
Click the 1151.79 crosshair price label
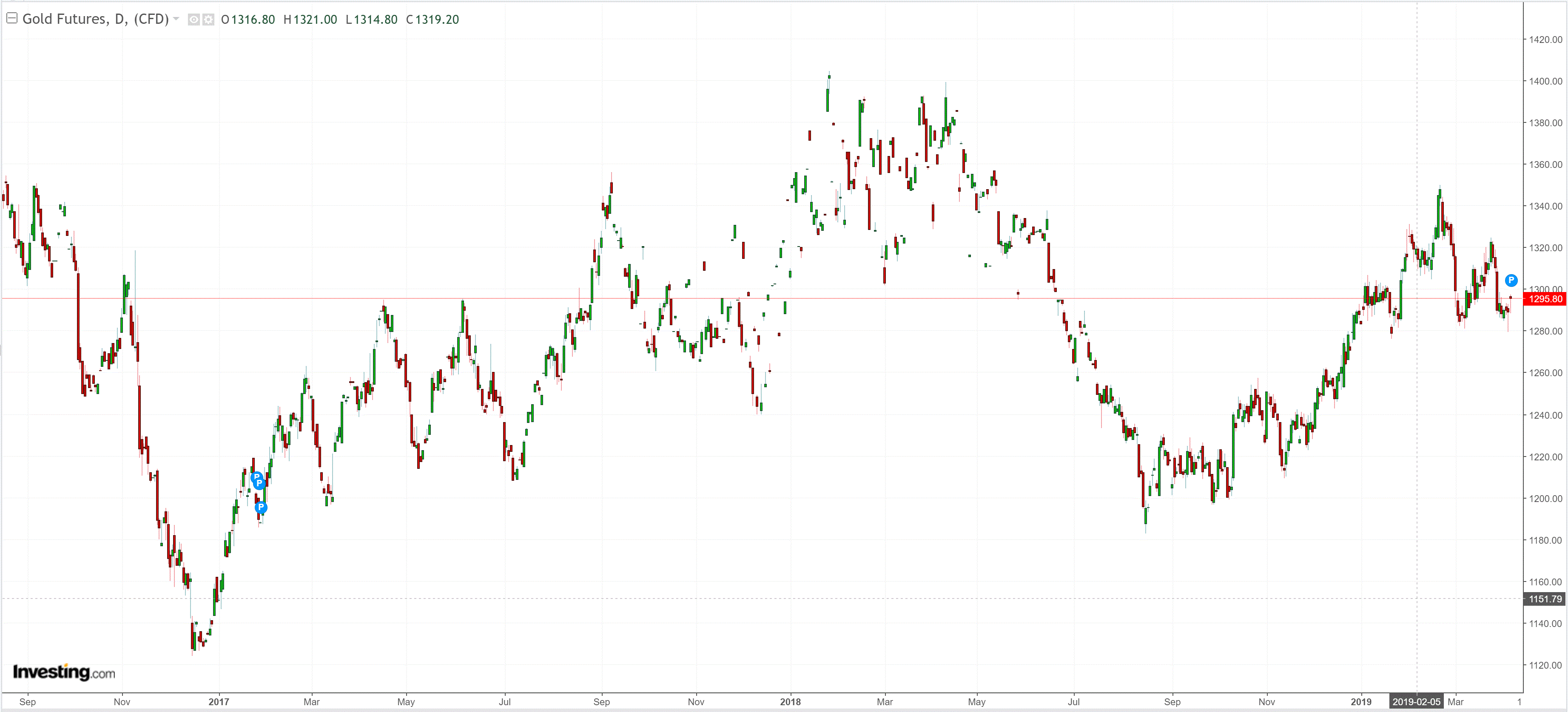(x=1545, y=599)
